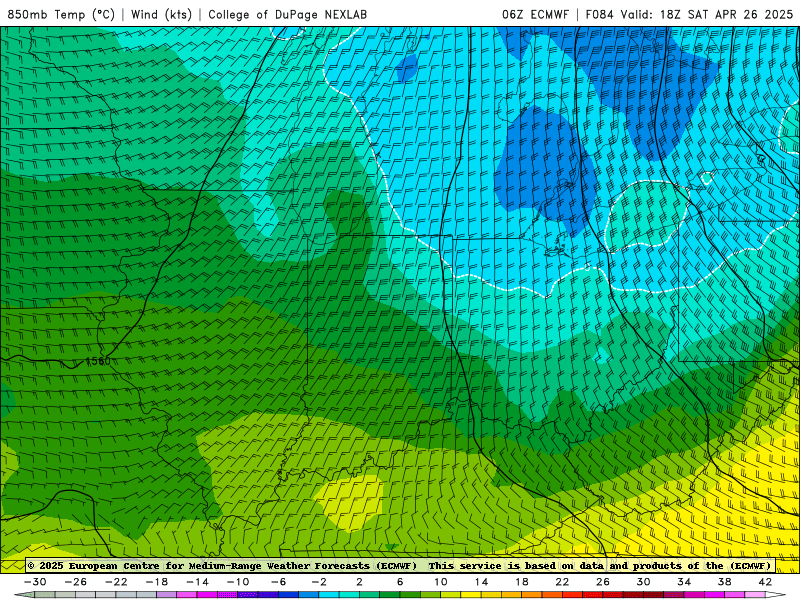Click the '30' color scale label
800x600 pixels.
pyautogui.click(x=643, y=582)
